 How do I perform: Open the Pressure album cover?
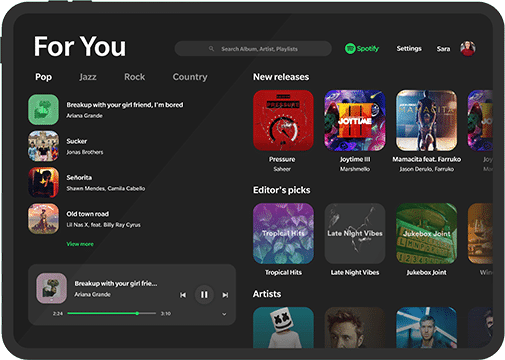(283, 120)
